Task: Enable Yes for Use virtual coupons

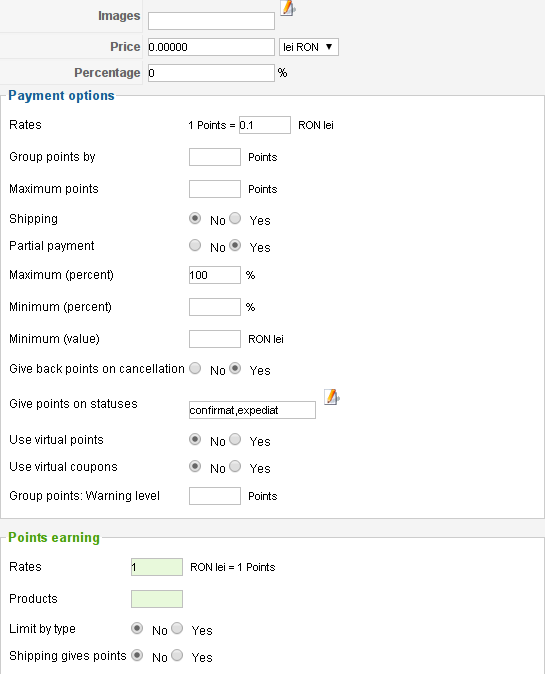Action: (235, 466)
